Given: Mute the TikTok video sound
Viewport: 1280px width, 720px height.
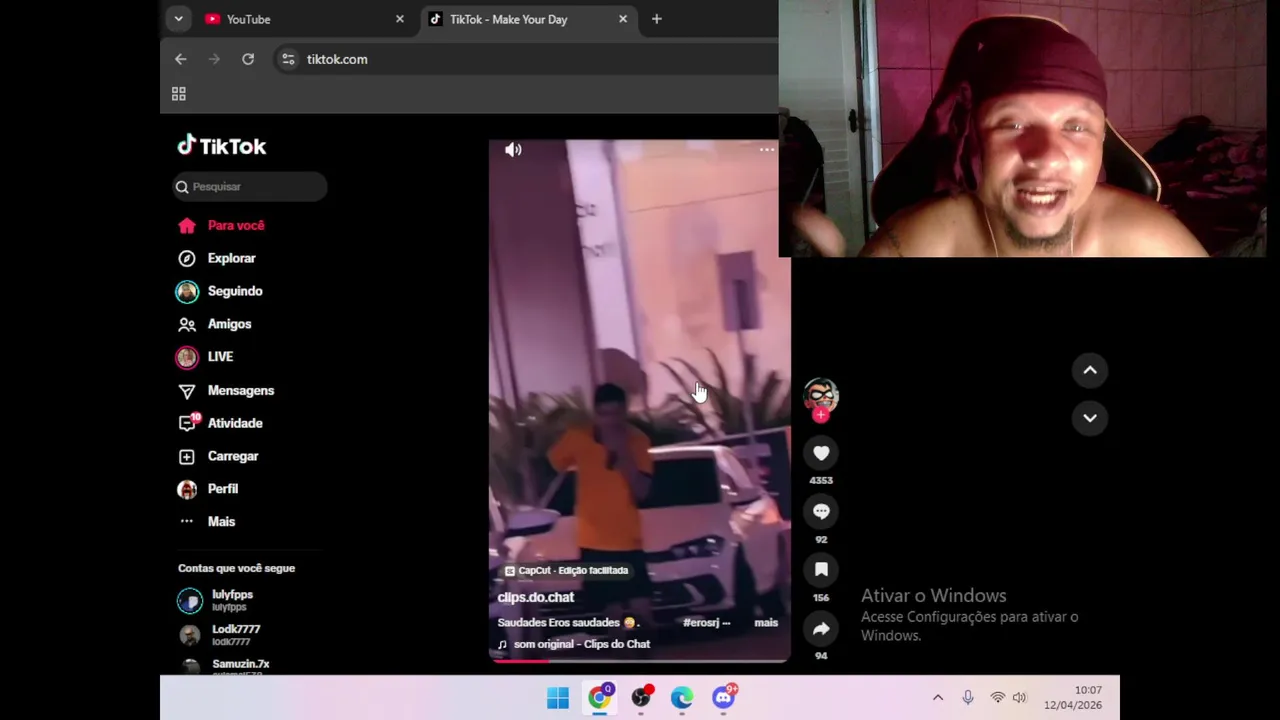Looking at the screenshot, I should click(x=513, y=150).
